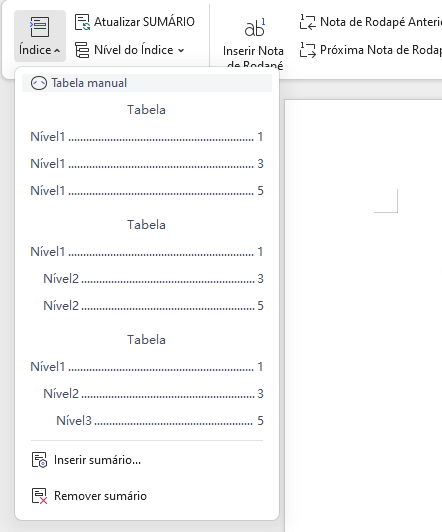
Task: Choose the single-level Nível1 table preview
Action: pyautogui.click(x=147, y=151)
